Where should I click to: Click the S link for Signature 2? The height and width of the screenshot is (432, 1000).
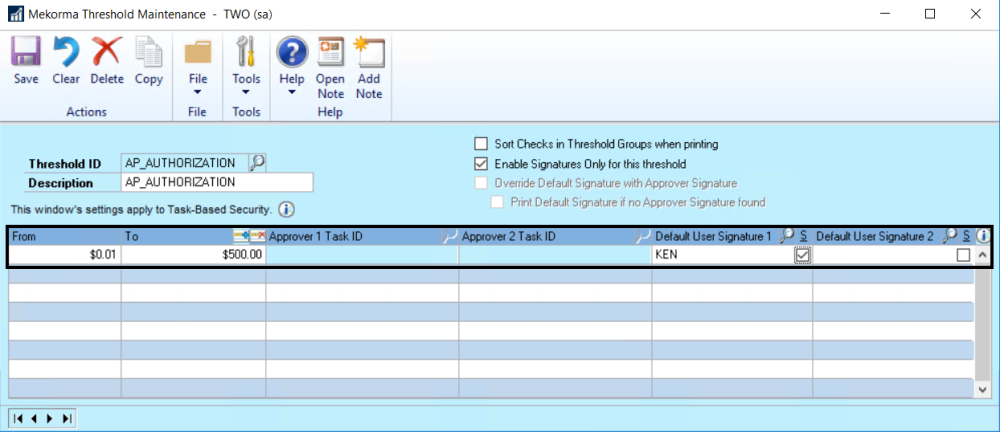967,237
